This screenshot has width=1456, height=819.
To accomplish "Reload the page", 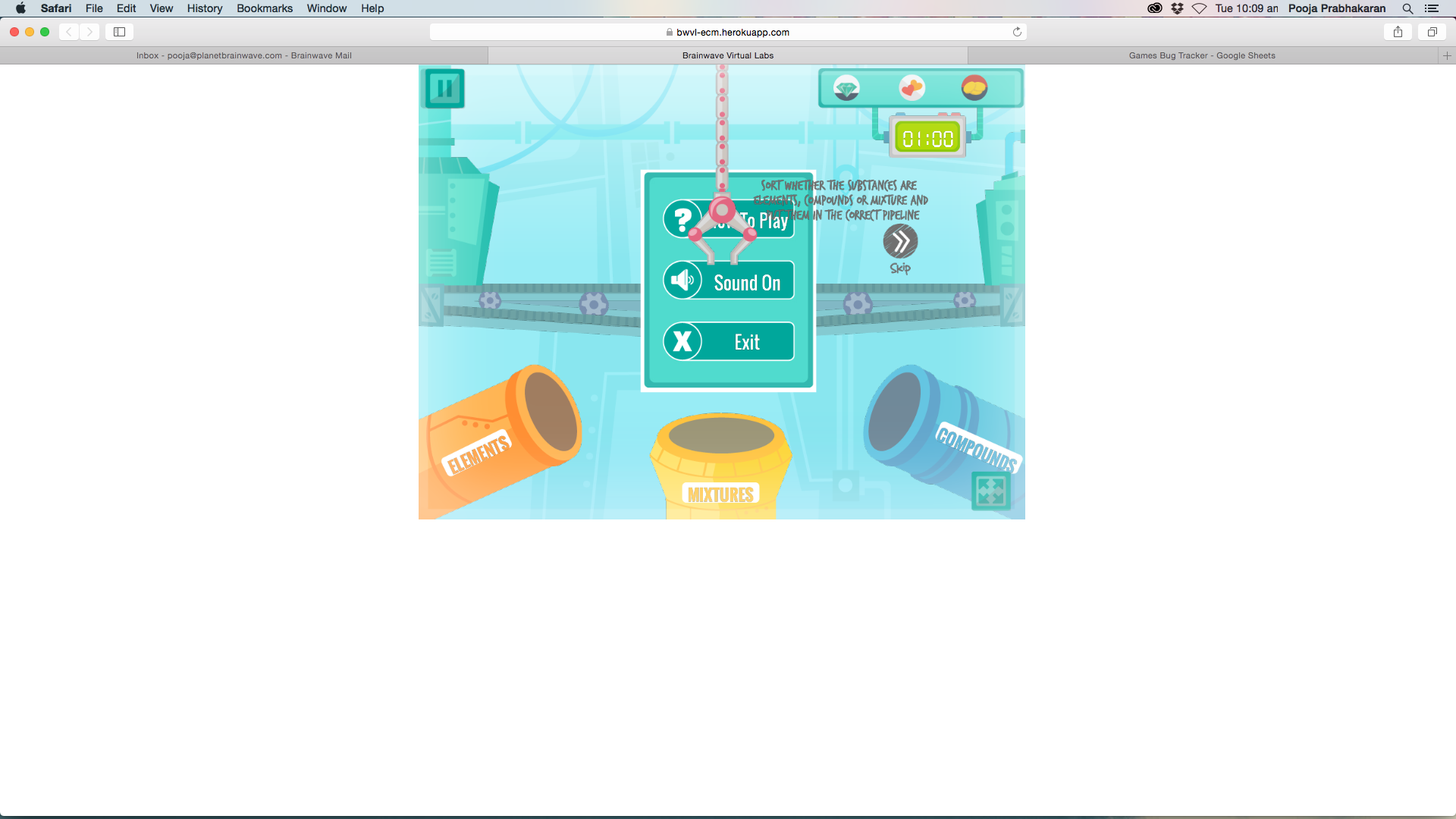I will click(1017, 32).
